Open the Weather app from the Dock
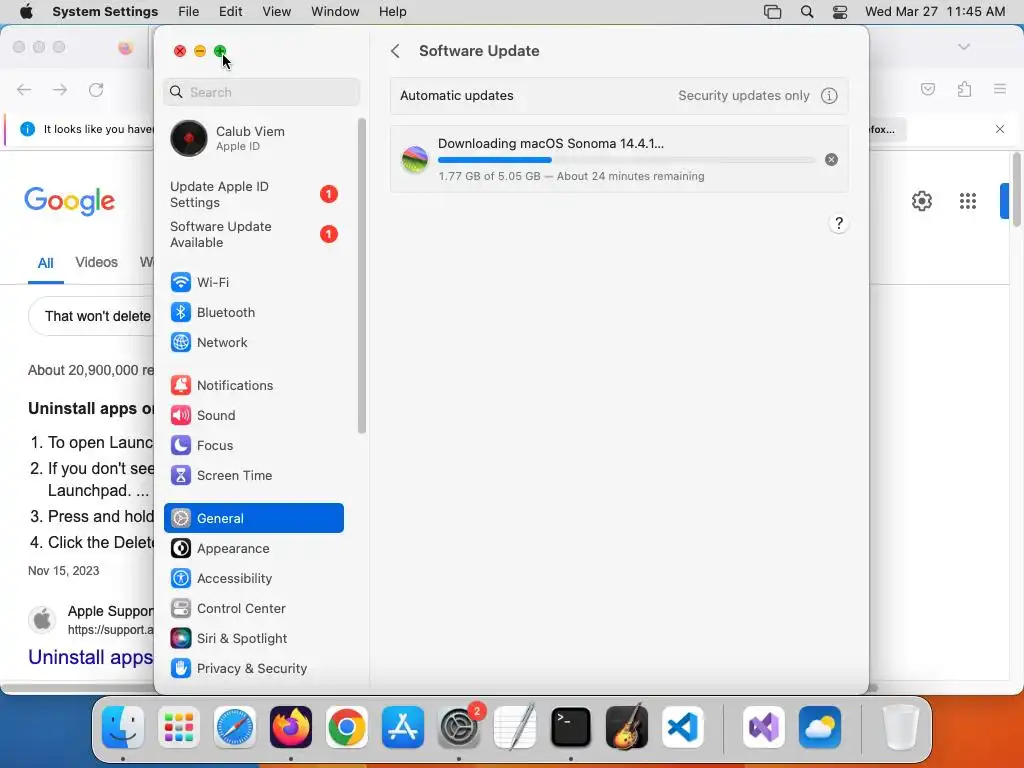Viewport: 1024px width, 768px height. coord(820,727)
